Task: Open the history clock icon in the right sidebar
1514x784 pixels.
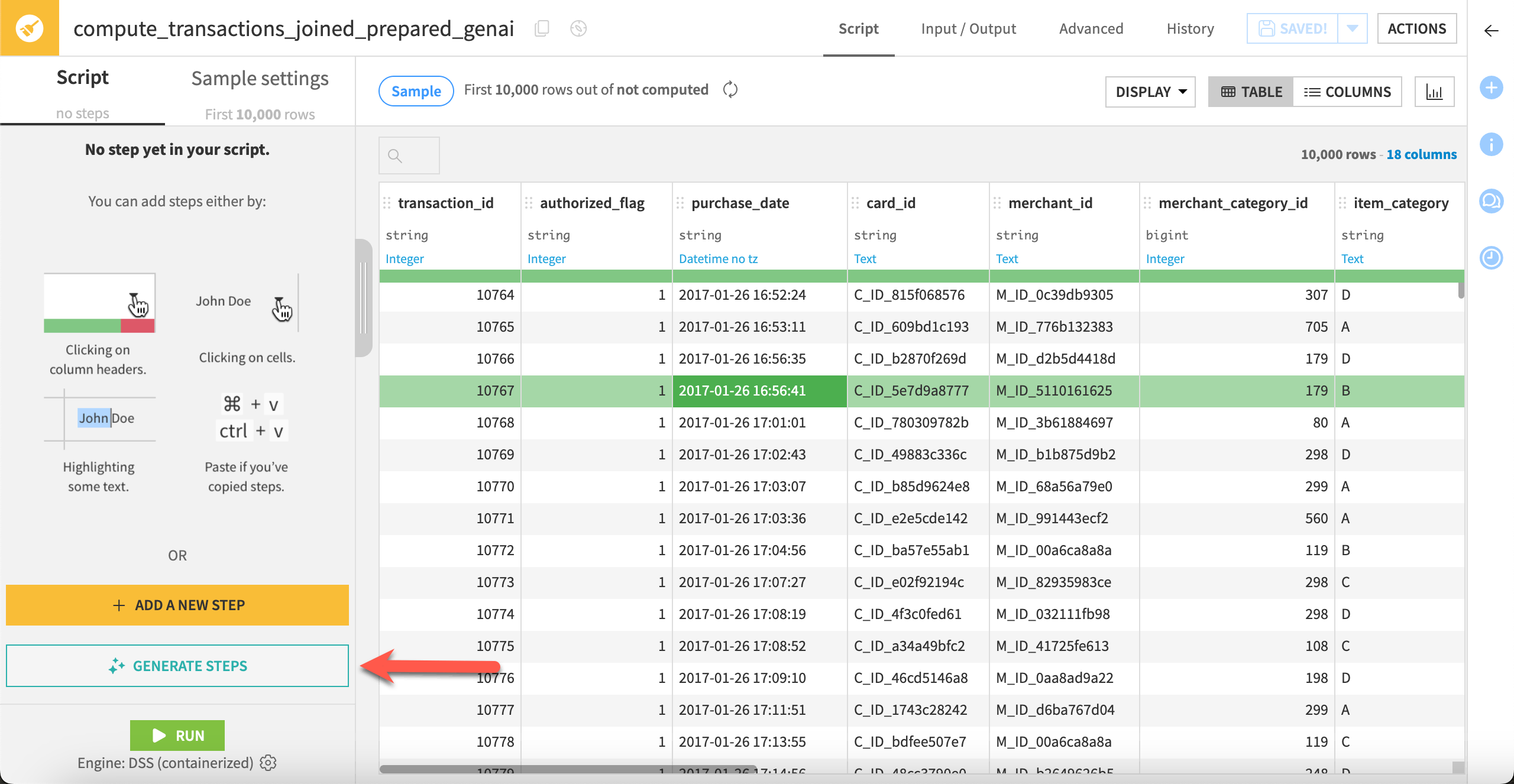Action: point(1492,258)
